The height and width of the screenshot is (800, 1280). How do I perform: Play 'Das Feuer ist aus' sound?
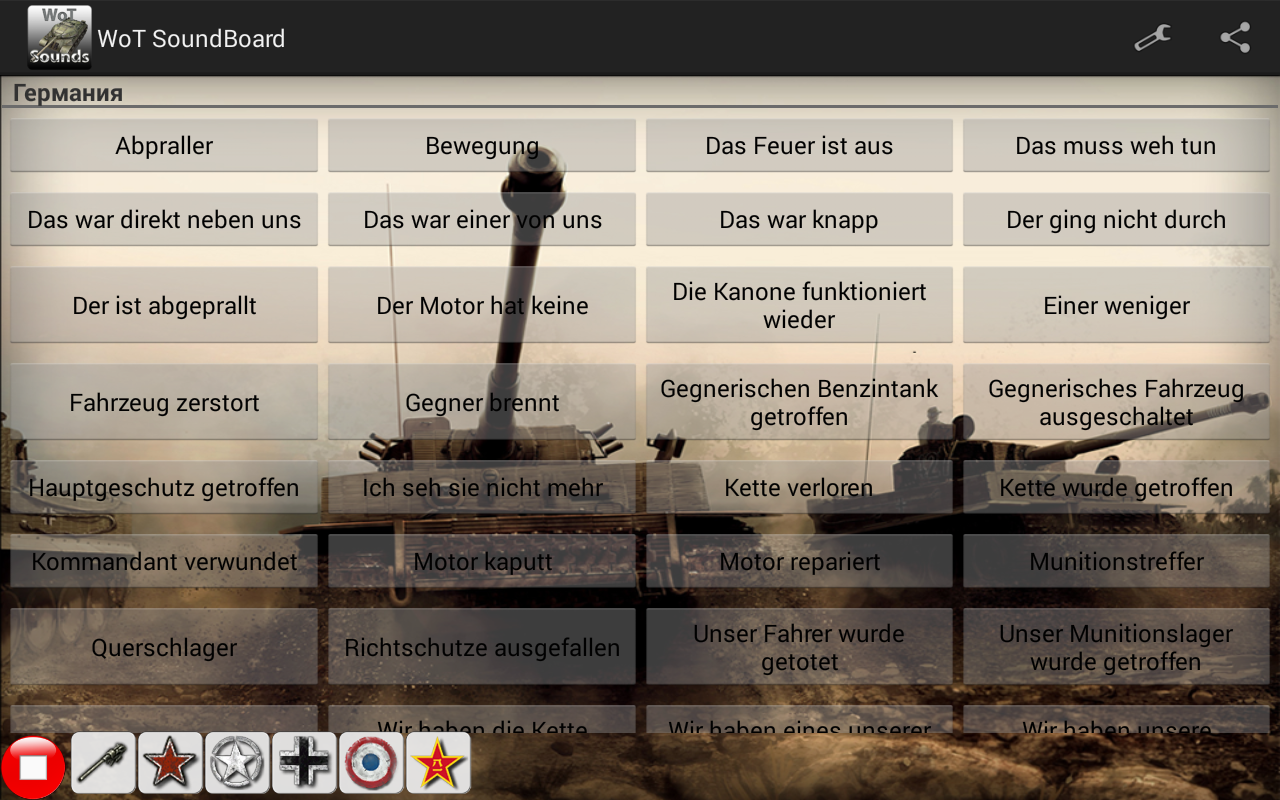point(799,146)
